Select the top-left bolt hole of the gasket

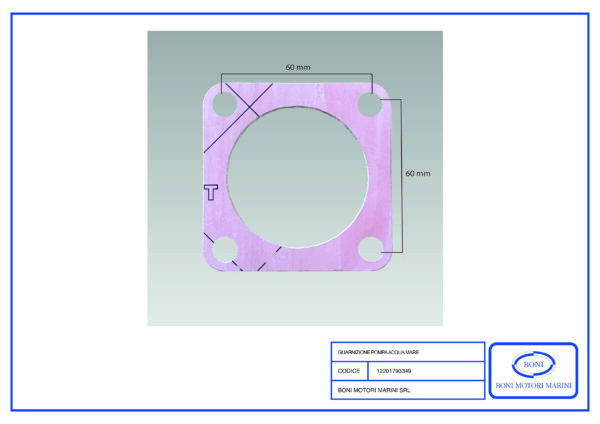(225, 103)
